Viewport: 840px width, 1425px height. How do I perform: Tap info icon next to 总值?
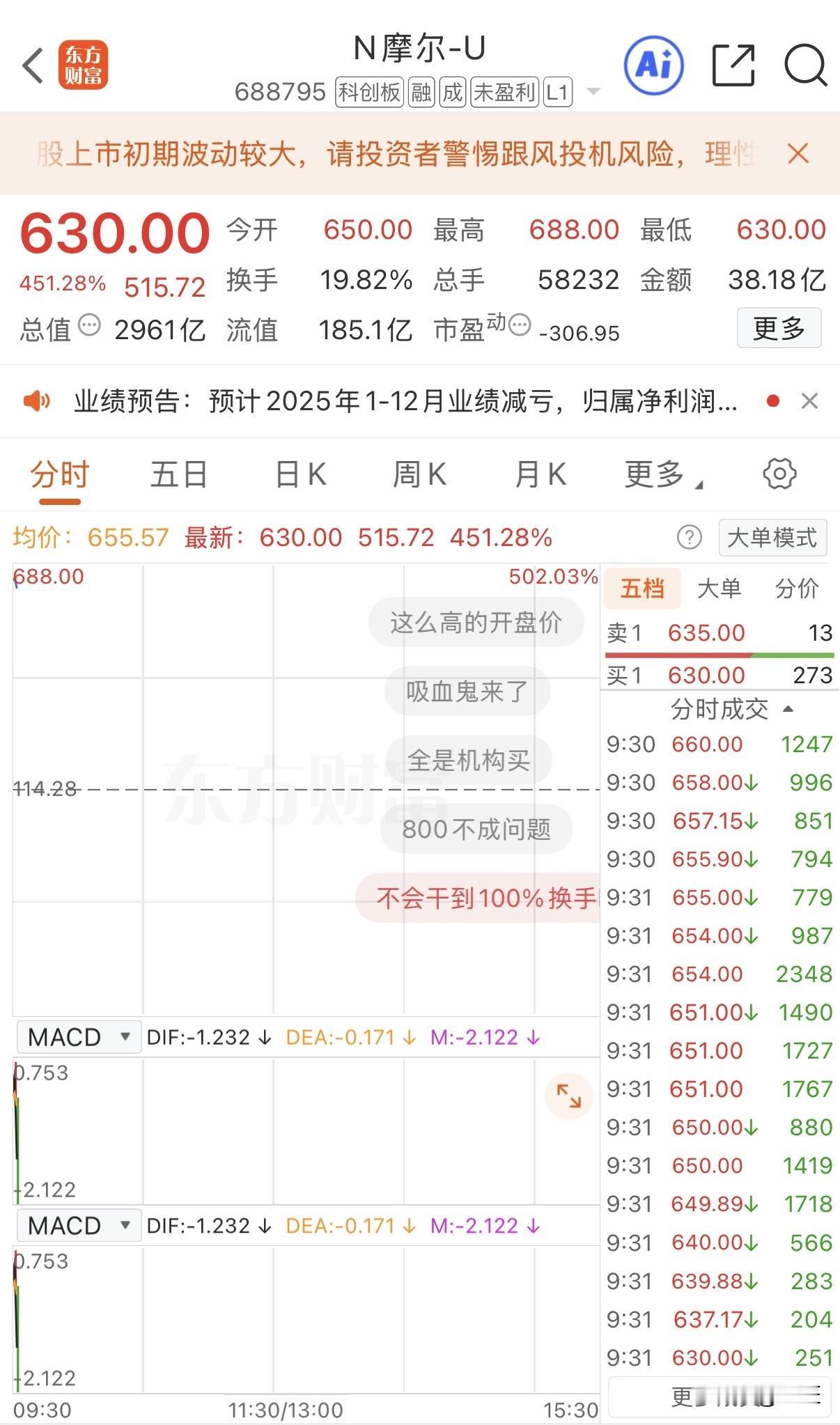point(89,325)
